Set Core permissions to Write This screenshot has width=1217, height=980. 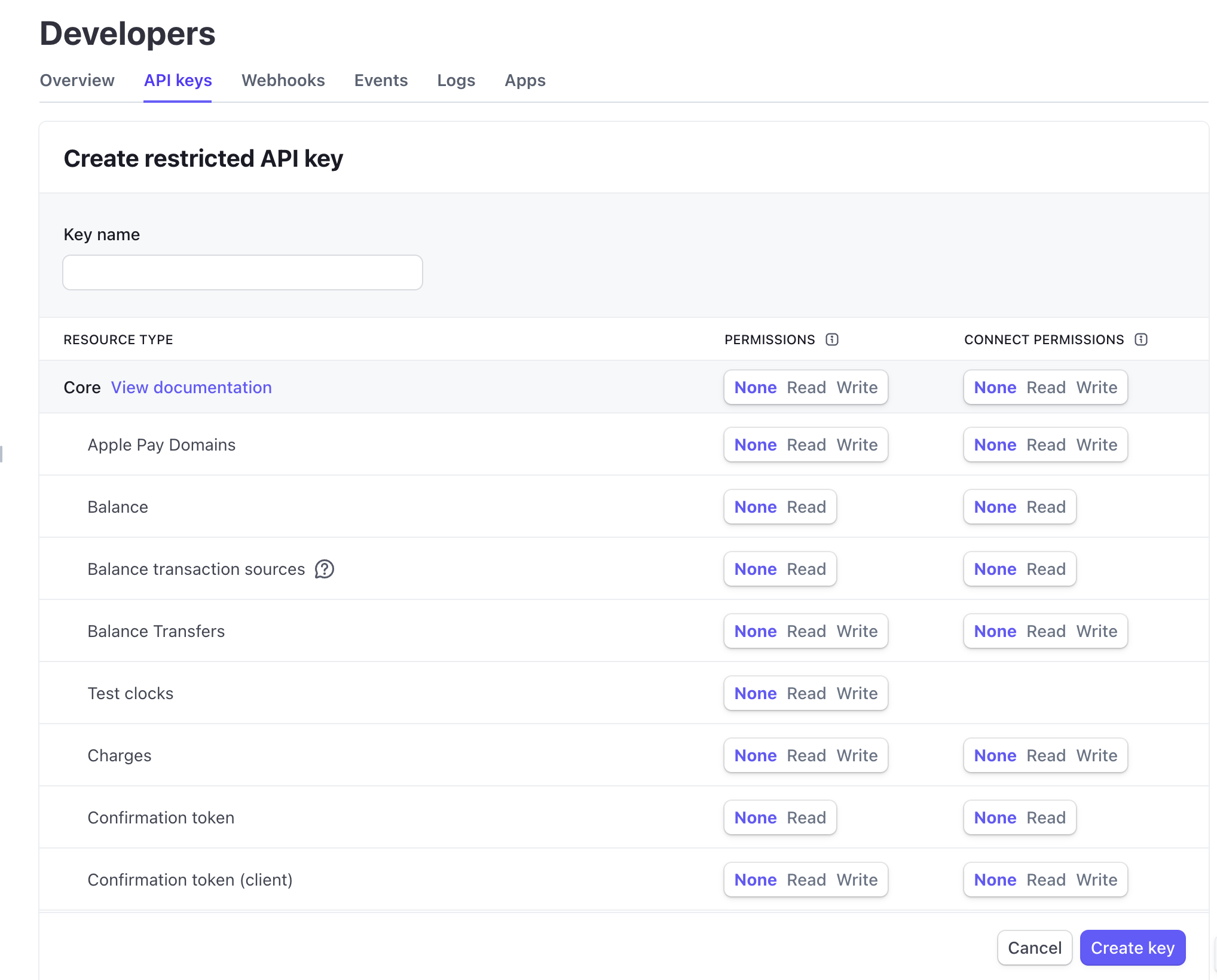tap(857, 387)
